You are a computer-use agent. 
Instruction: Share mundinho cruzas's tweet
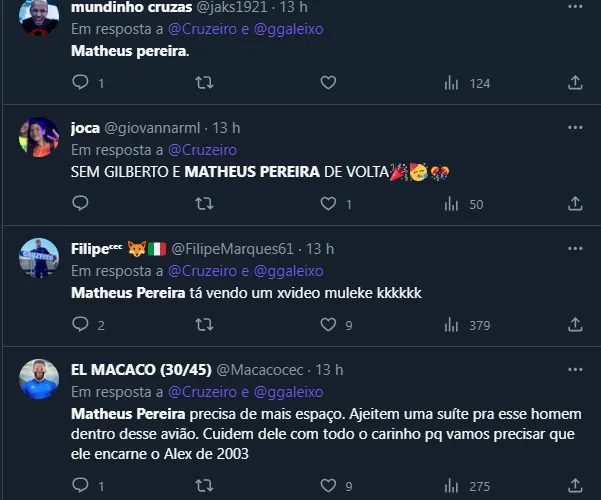point(575,83)
